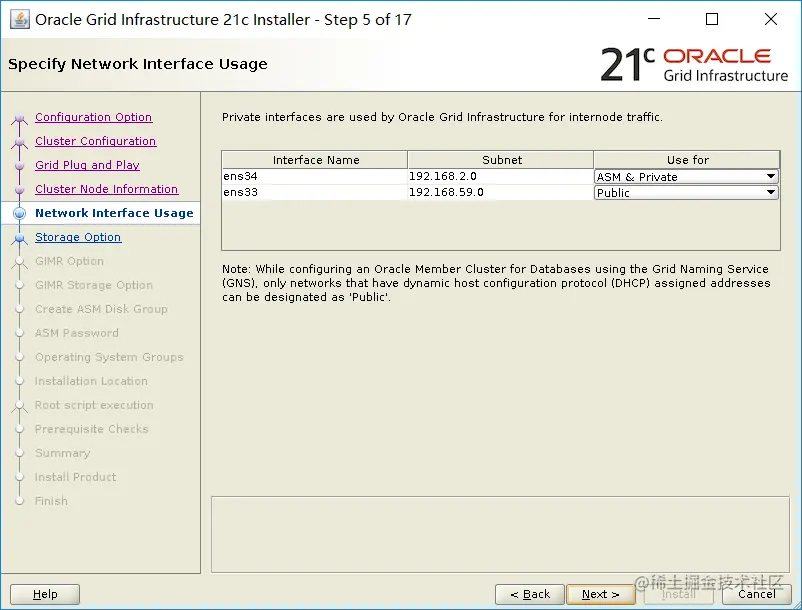Click the Back button
This screenshot has width=802, height=610.
click(530, 594)
